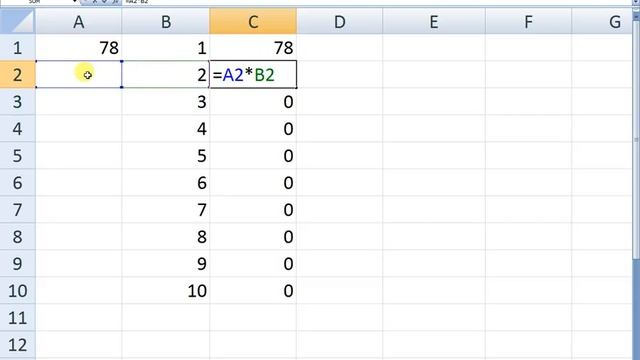Click cell C8 showing 0
The height and width of the screenshot is (360, 640).
(253, 236)
